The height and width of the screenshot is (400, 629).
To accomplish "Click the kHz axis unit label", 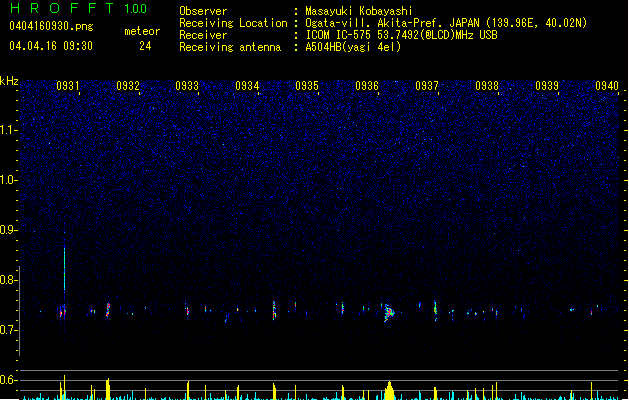I will pos(9,81).
